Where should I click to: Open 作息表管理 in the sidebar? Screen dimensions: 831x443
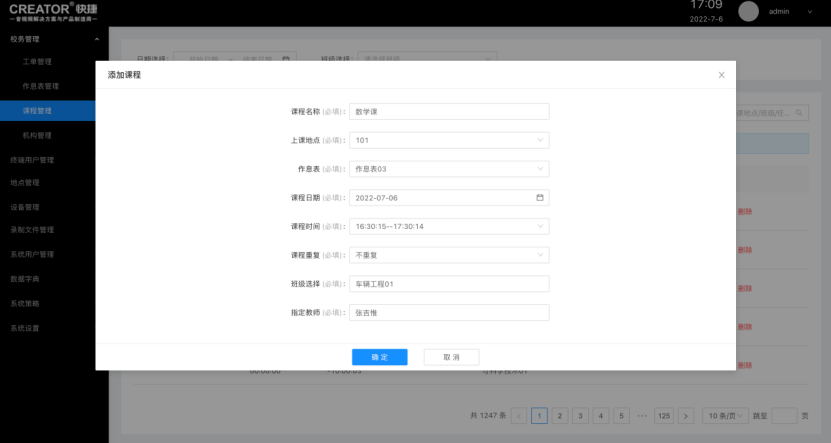(41, 86)
